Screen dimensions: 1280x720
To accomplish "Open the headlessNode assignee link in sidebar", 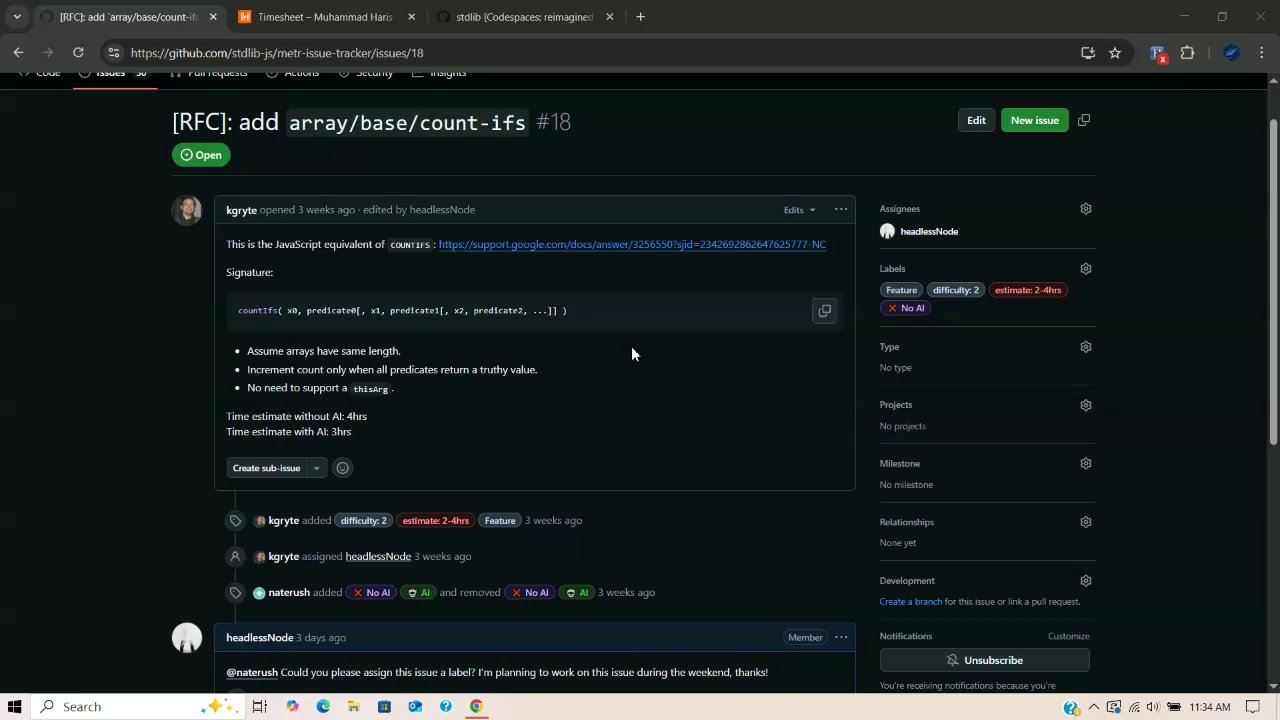I will click(x=929, y=231).
